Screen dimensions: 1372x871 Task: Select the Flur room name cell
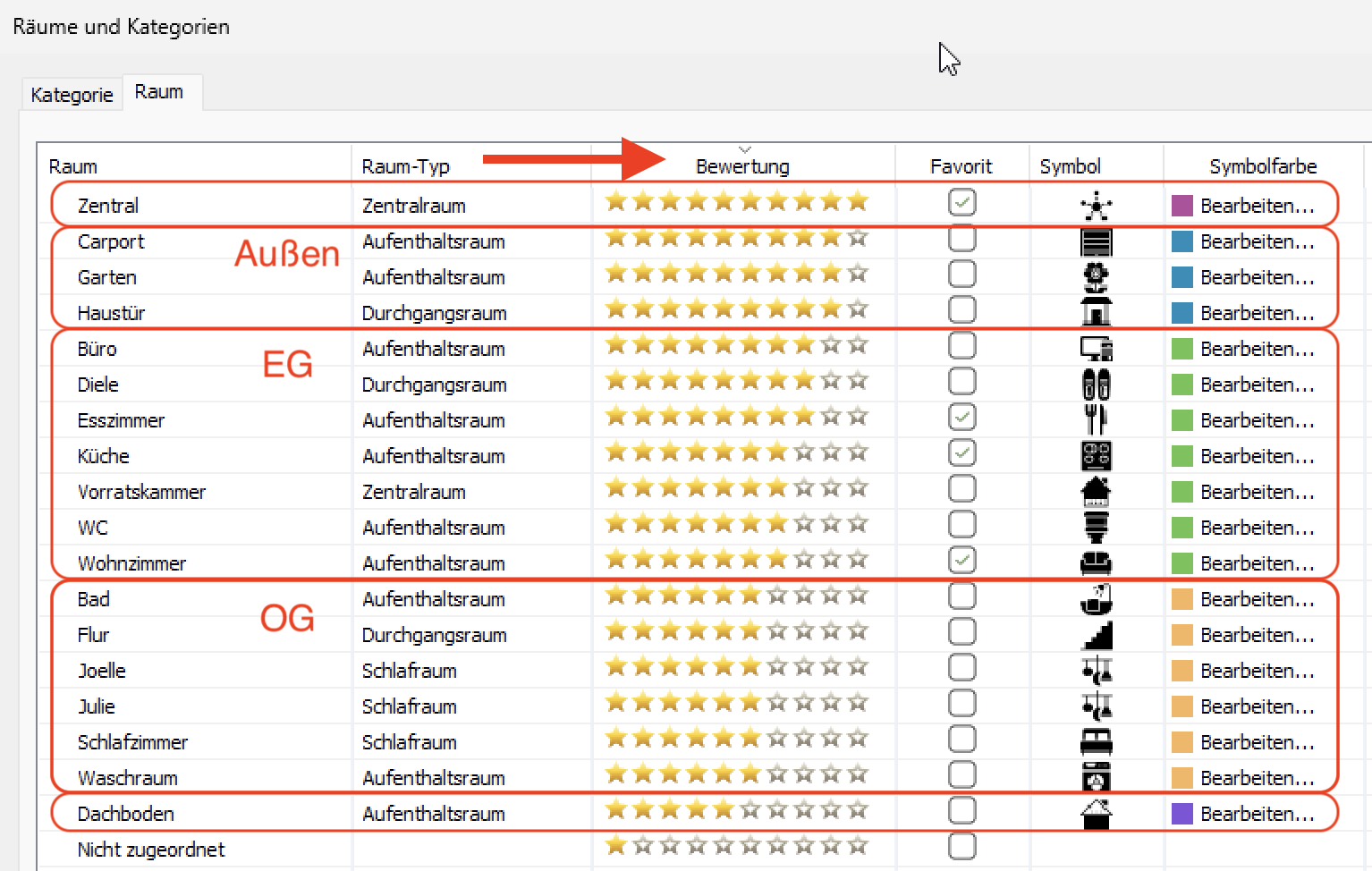[x=93, y=635]
